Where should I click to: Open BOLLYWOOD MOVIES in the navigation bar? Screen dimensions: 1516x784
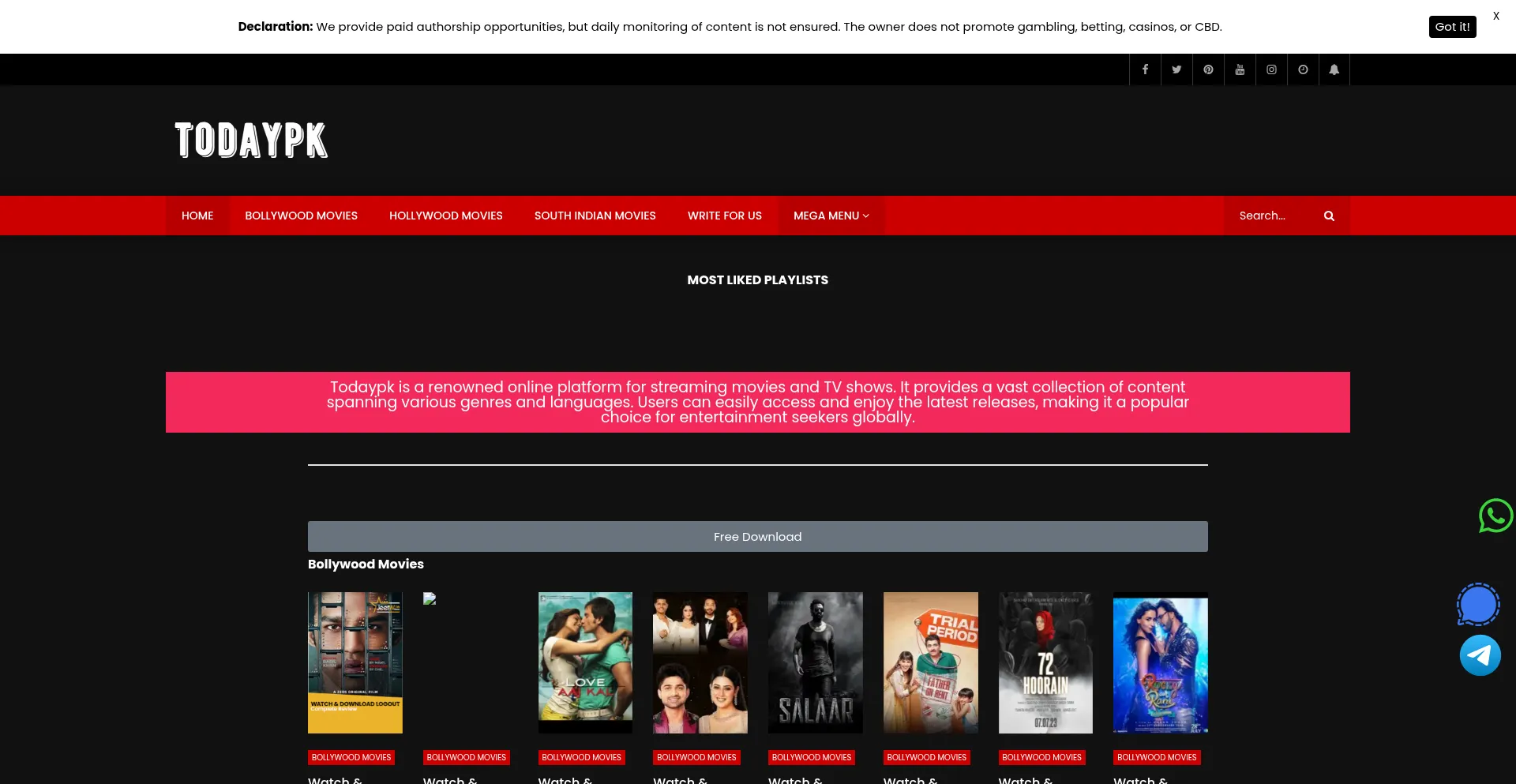(301, 216)
